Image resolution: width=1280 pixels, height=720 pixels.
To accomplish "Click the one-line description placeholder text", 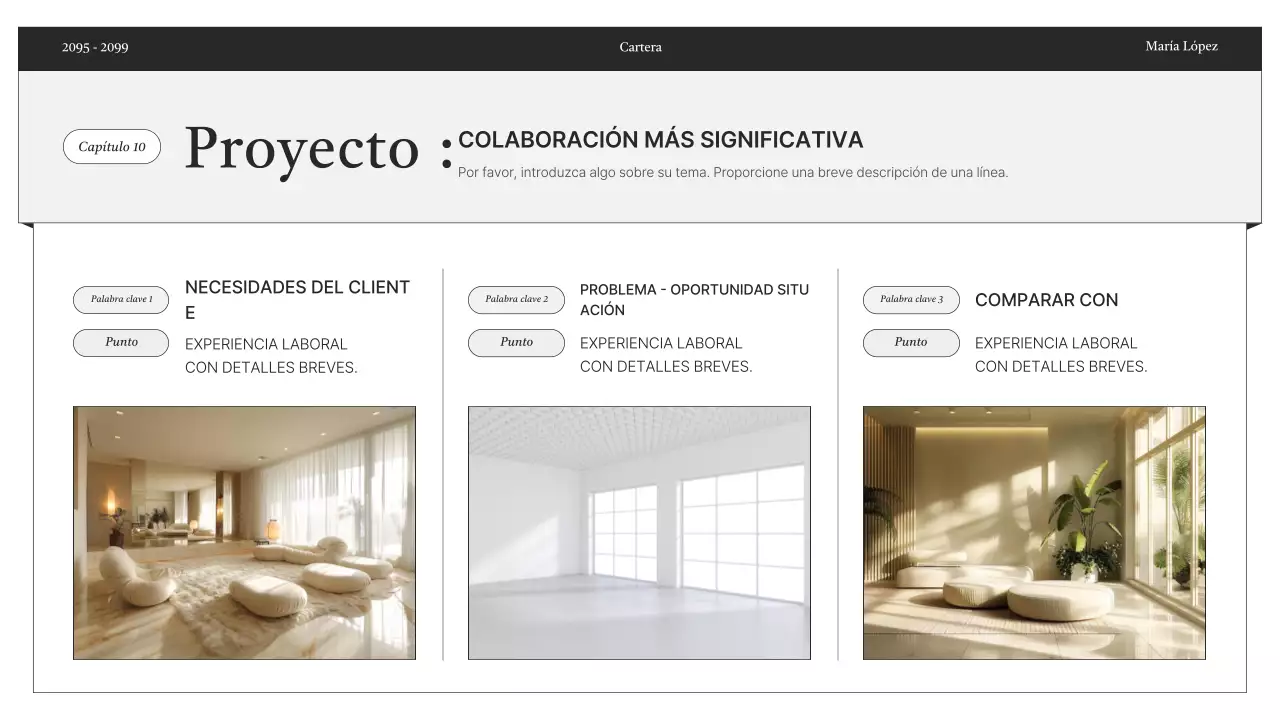I will (x=732, y=171).
